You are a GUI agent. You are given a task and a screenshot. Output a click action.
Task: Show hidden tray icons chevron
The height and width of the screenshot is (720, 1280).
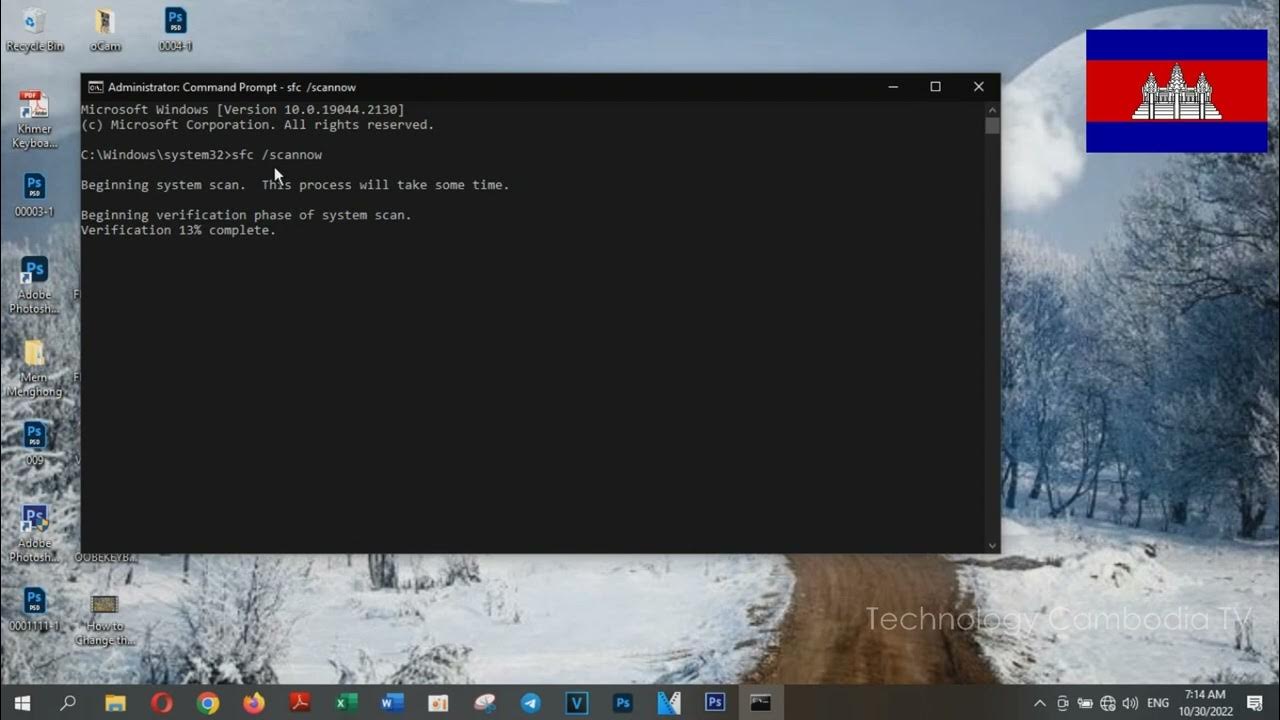click(x=1040, y=703)
